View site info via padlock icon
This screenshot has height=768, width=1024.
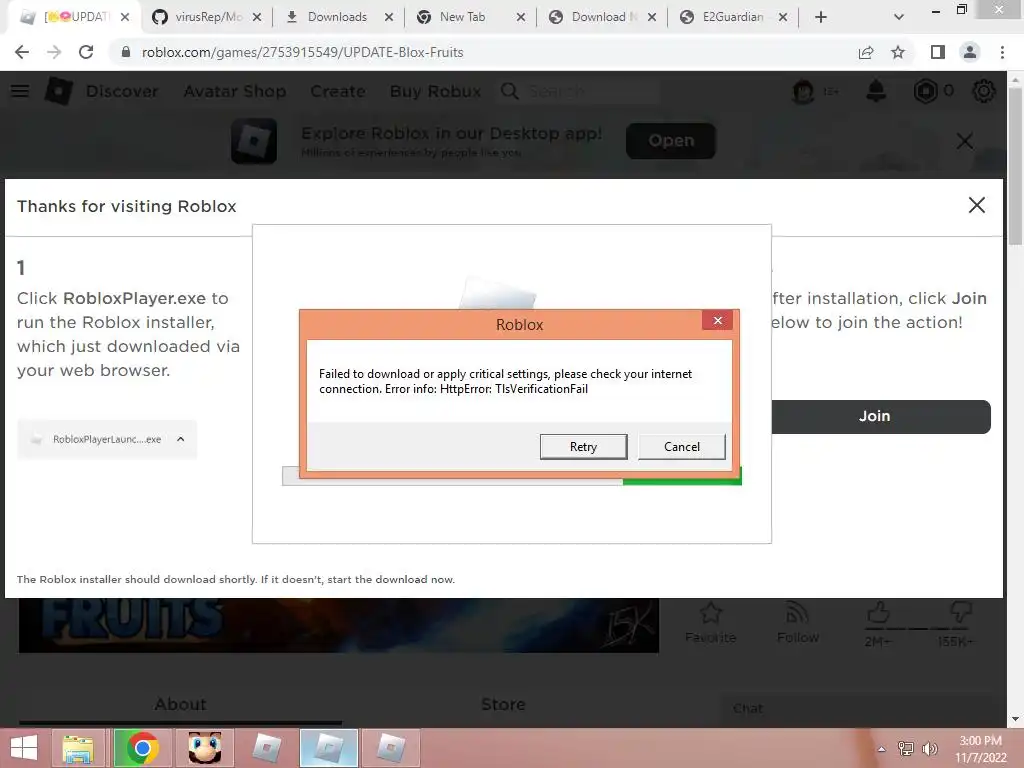126,52
